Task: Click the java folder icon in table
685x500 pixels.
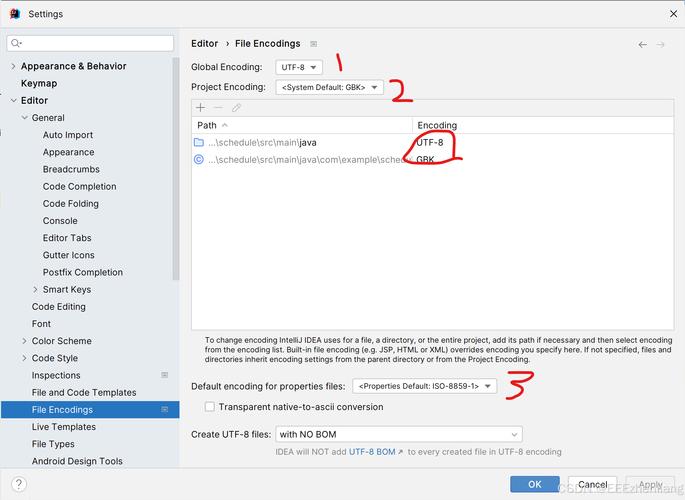Action: point(198,143)
